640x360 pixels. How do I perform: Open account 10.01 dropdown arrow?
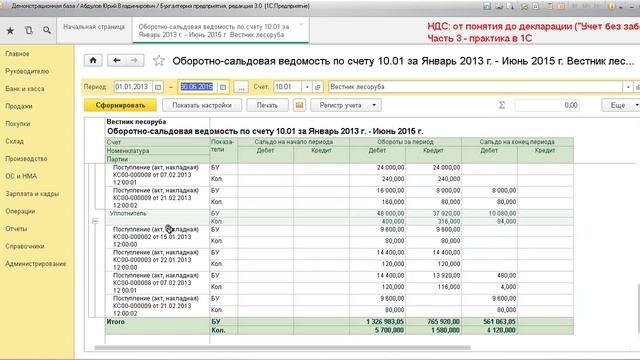click(307, 87)
